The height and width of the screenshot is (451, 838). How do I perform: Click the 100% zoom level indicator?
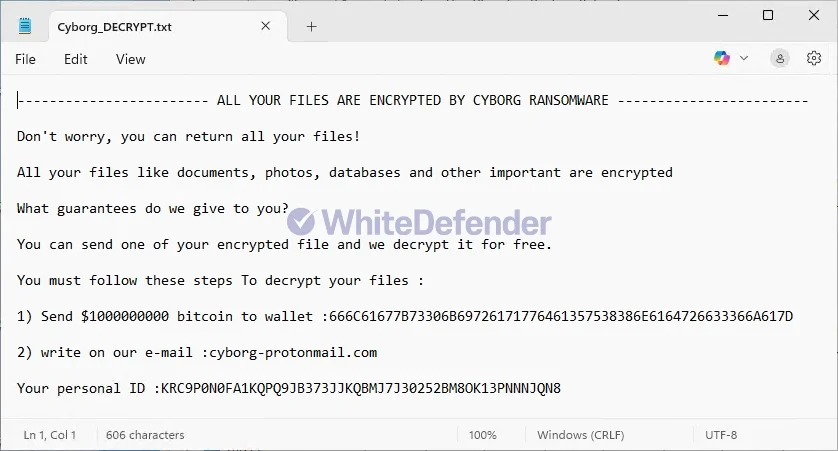tap(483, 435)
